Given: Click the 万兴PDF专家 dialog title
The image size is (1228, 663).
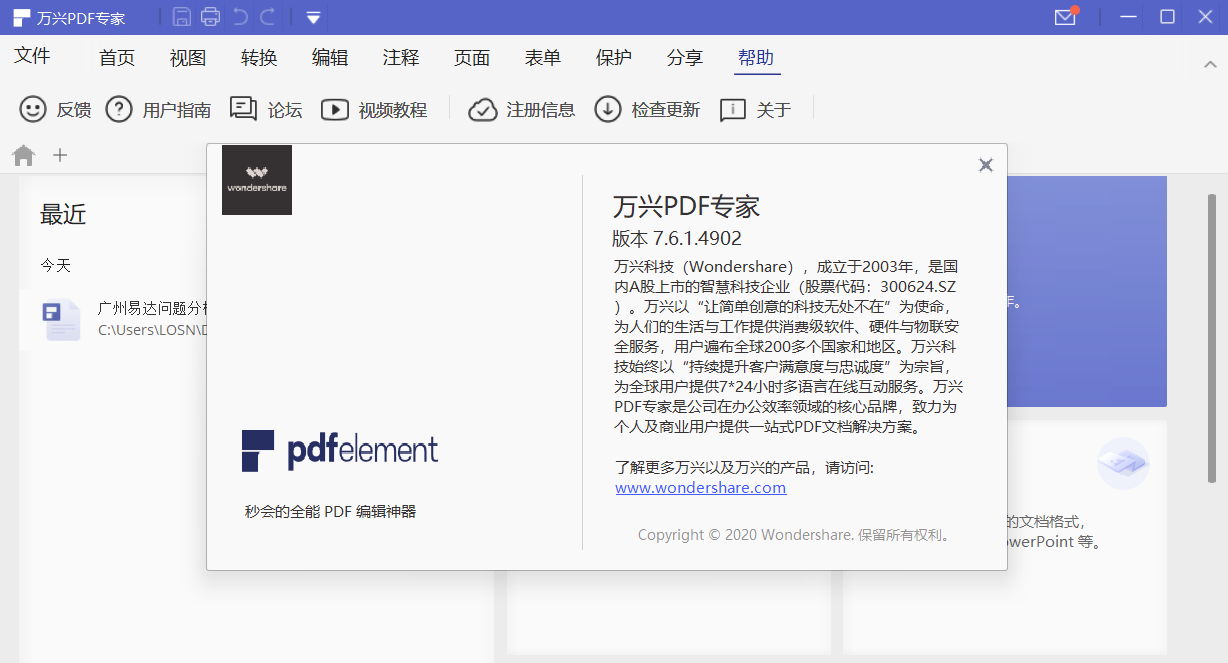Looking at the screenshot, I should point(686,207).
